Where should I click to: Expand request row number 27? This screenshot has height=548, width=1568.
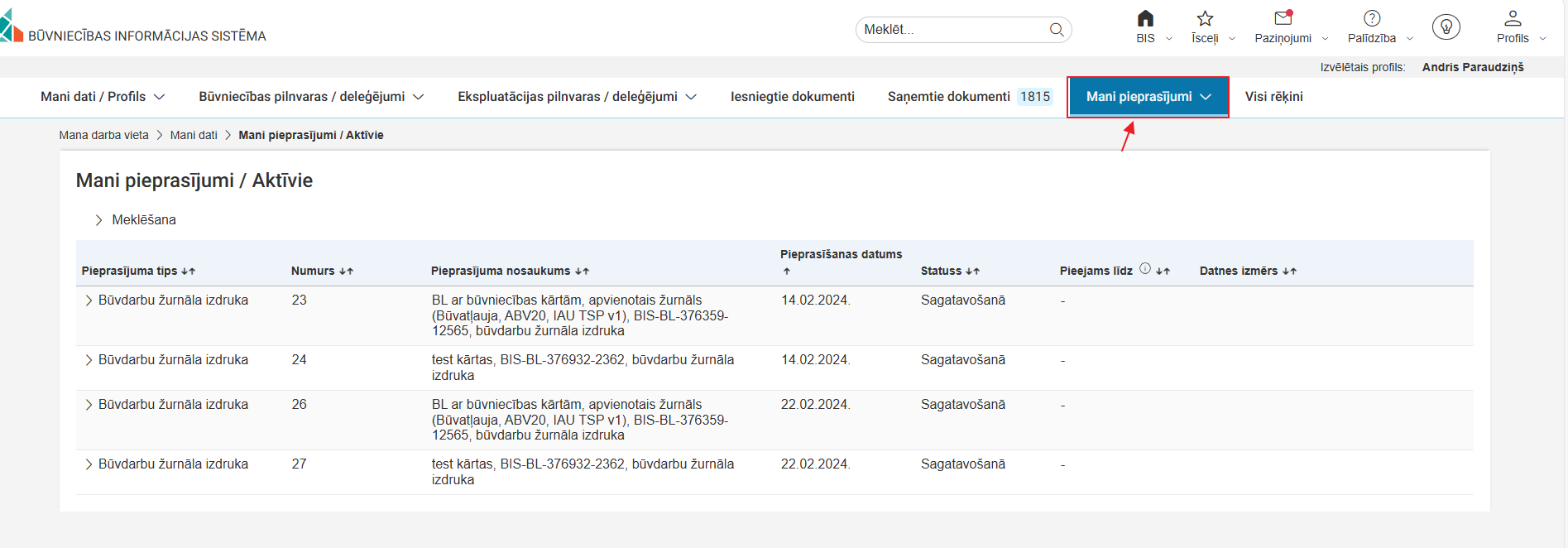[x=89, y=464]
